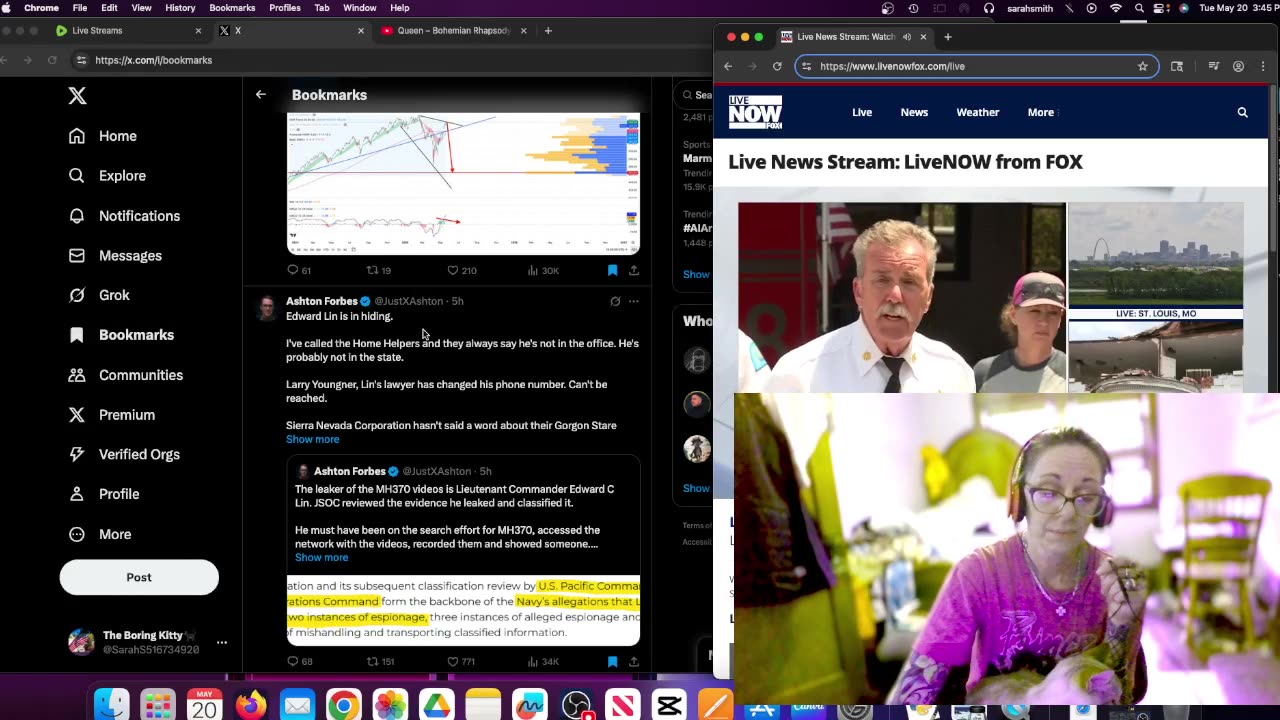Close the Live News Stream tab
1280x720 pixels.
923,37
